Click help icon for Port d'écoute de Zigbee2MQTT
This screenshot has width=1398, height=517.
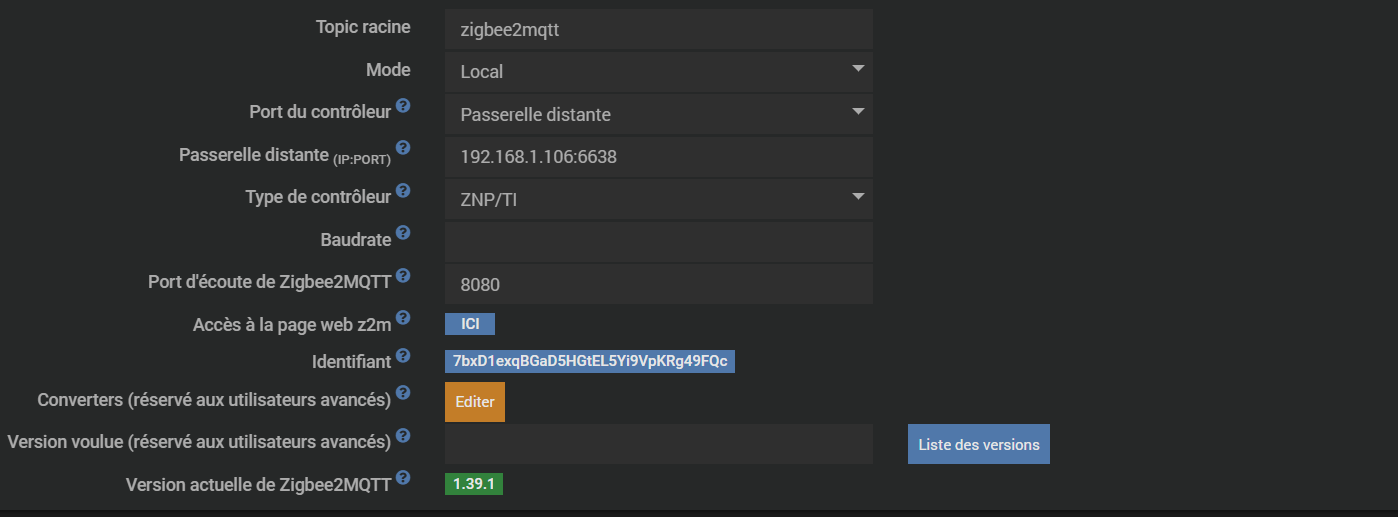[403, 275]
